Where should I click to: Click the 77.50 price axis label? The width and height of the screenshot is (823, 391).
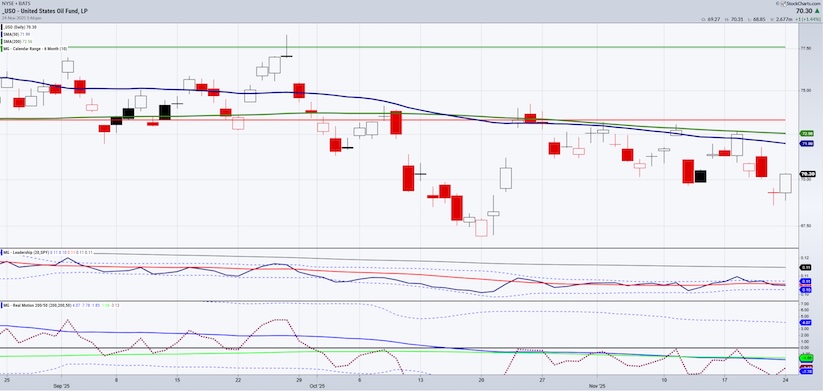(x=806, y=48)
